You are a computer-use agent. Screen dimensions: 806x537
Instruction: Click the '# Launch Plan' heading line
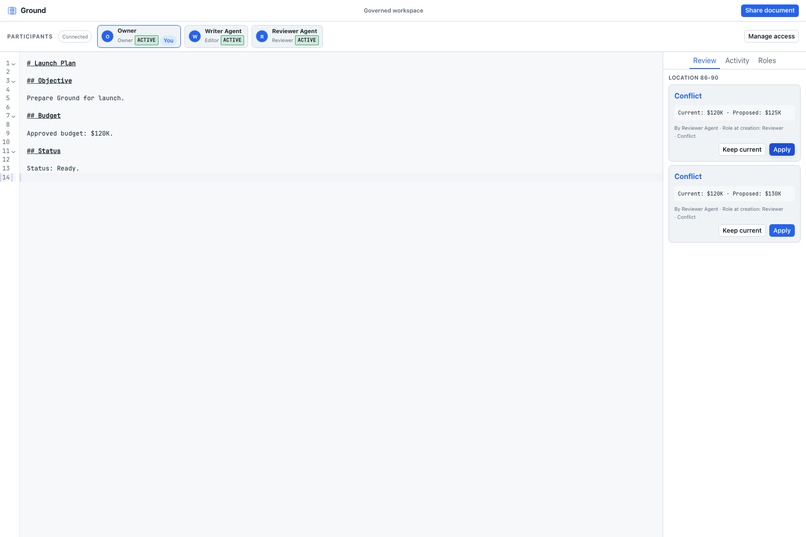click(x=51, y=63)
